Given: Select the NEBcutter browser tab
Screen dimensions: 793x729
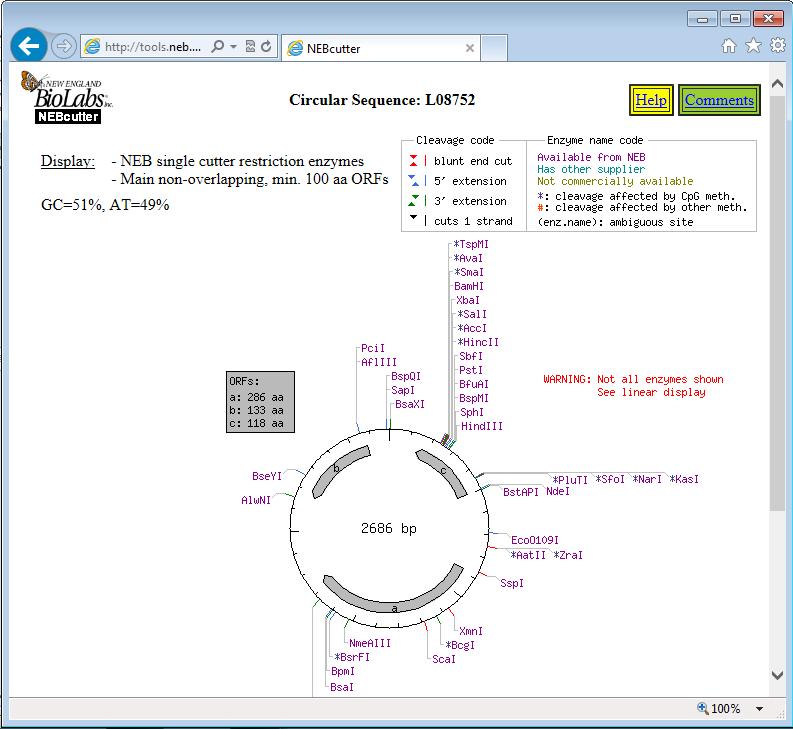Looking at the screenshot, I should click(x=380, y=49).
